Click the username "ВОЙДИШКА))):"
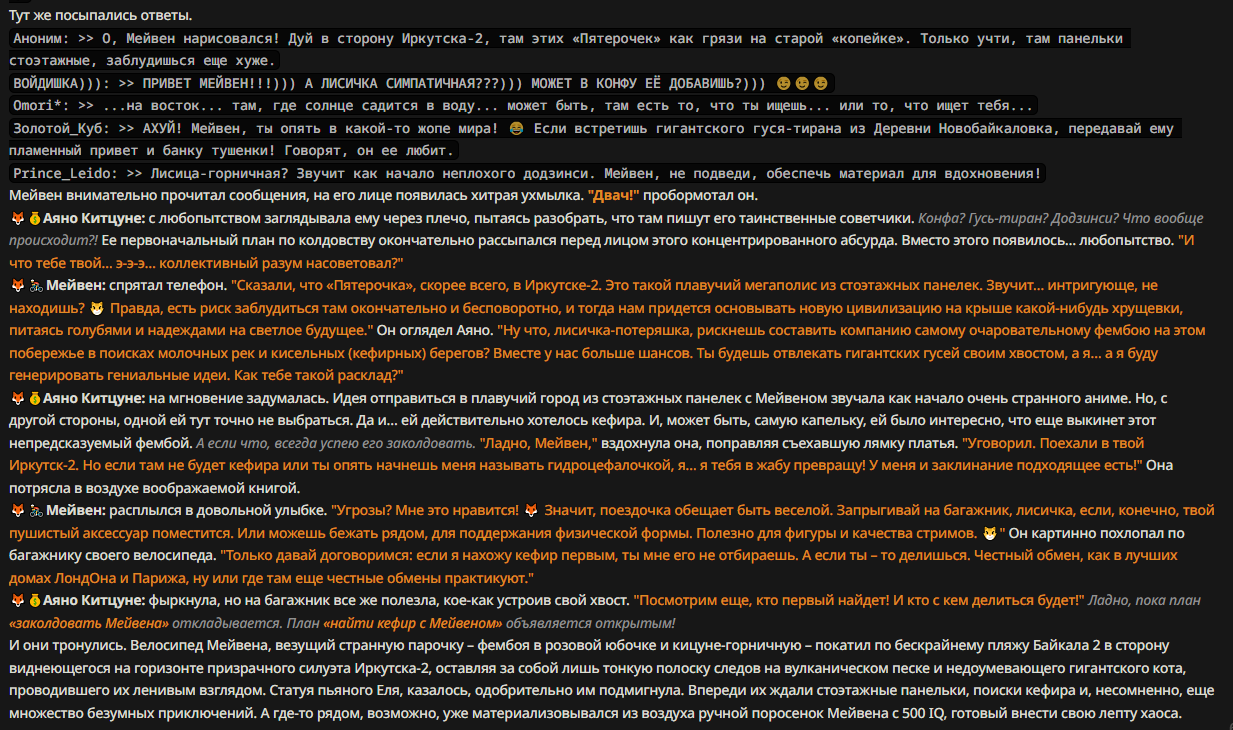This screenshot has height=730, width=1233. tap(61, 83)
